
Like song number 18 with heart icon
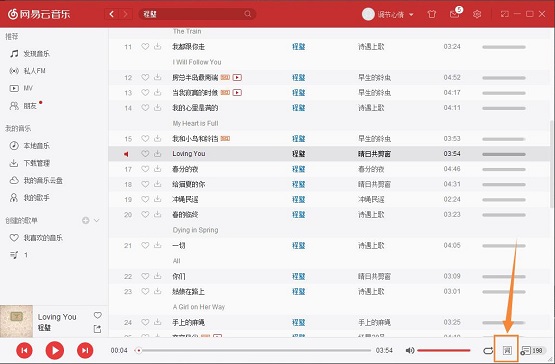tap(145, 184)
